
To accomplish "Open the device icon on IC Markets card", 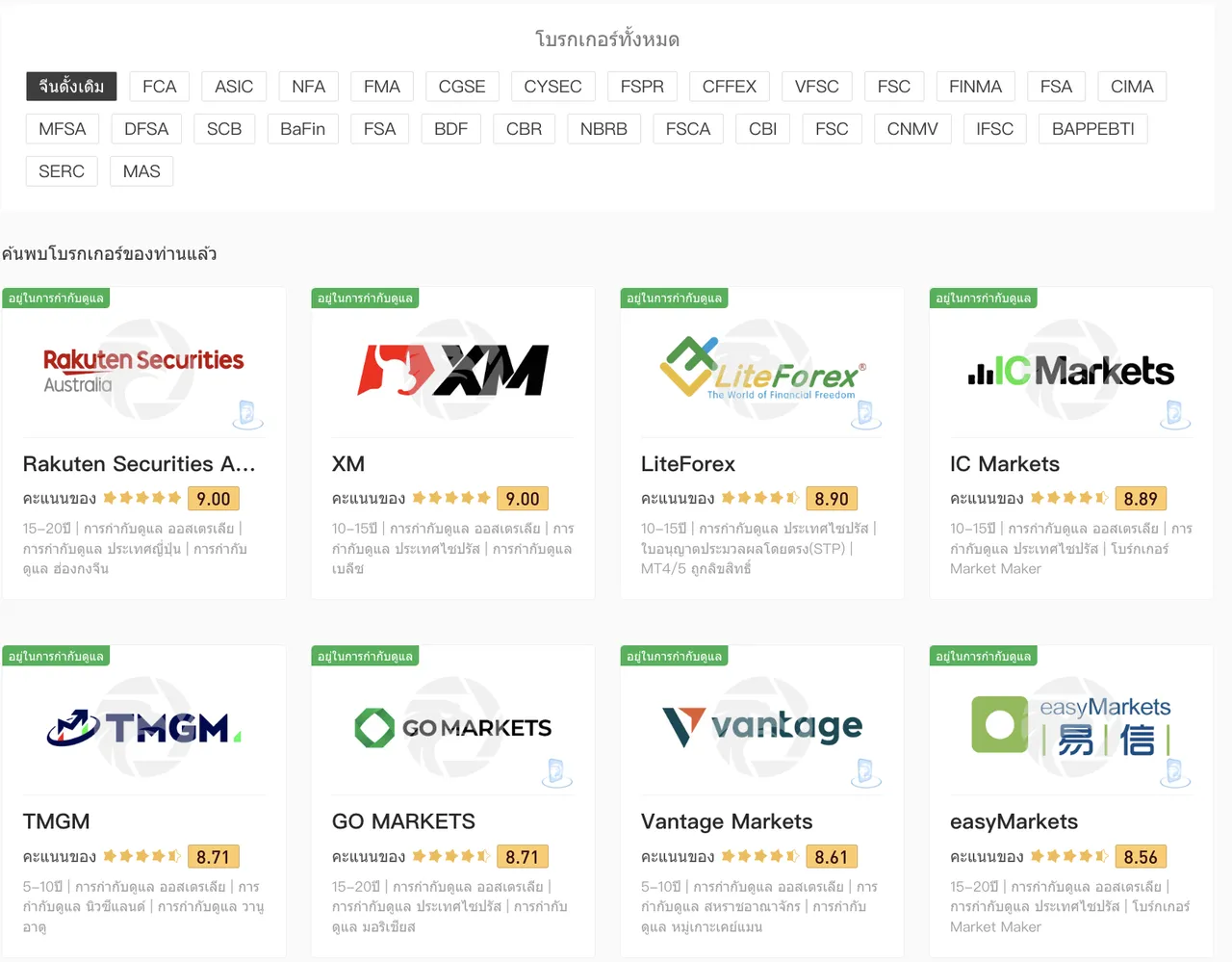I will (x=1174, y=414).
